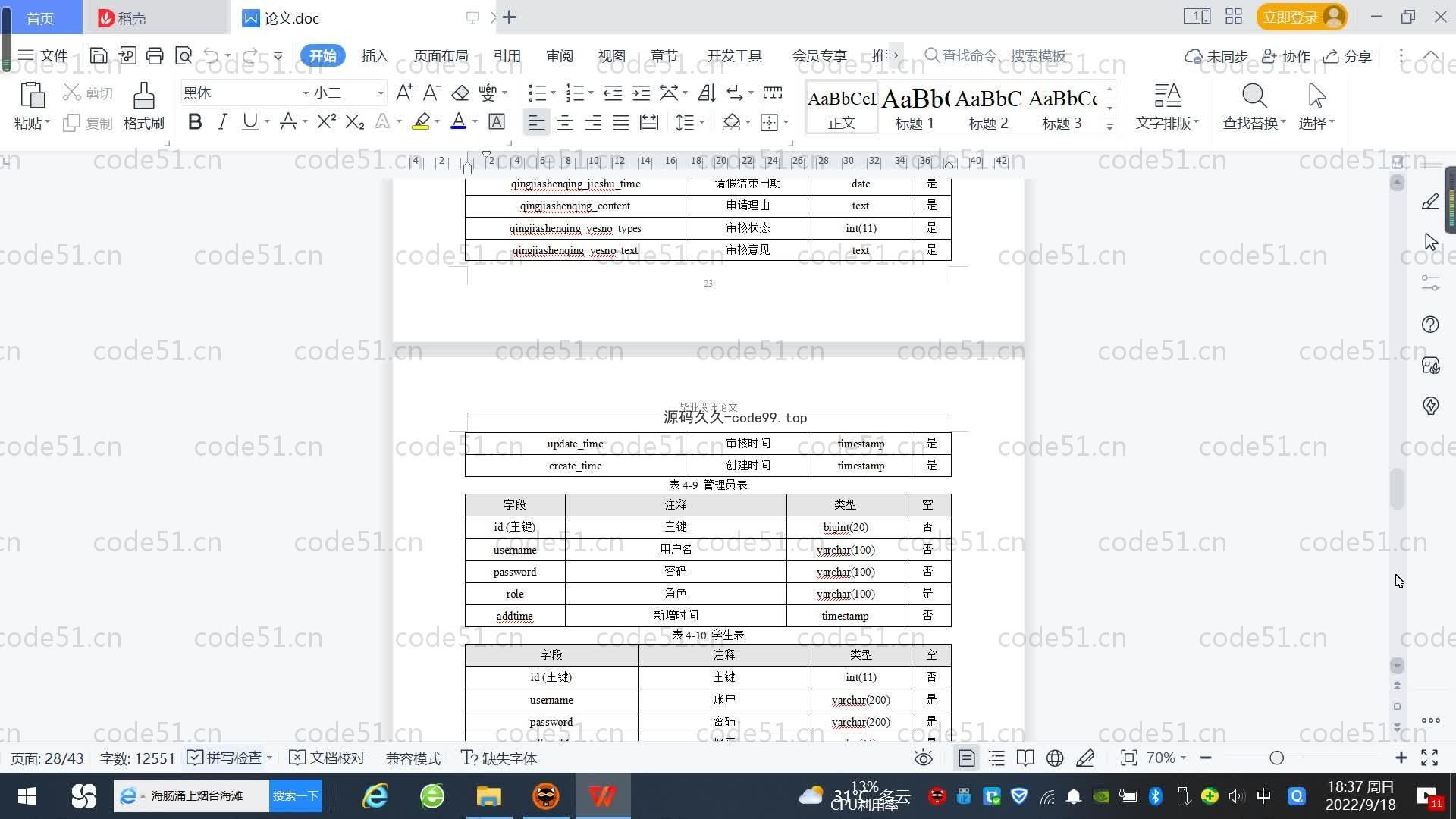Increase indent icon in paragraph group

coord(641,93)
